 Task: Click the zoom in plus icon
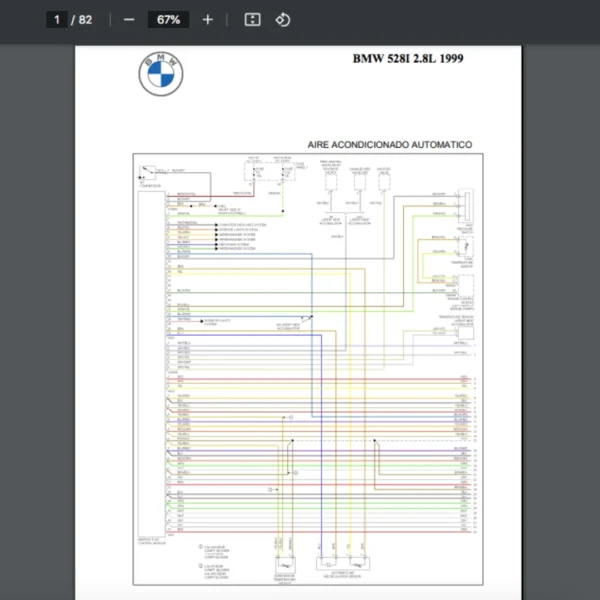click(x=207, y=20)
